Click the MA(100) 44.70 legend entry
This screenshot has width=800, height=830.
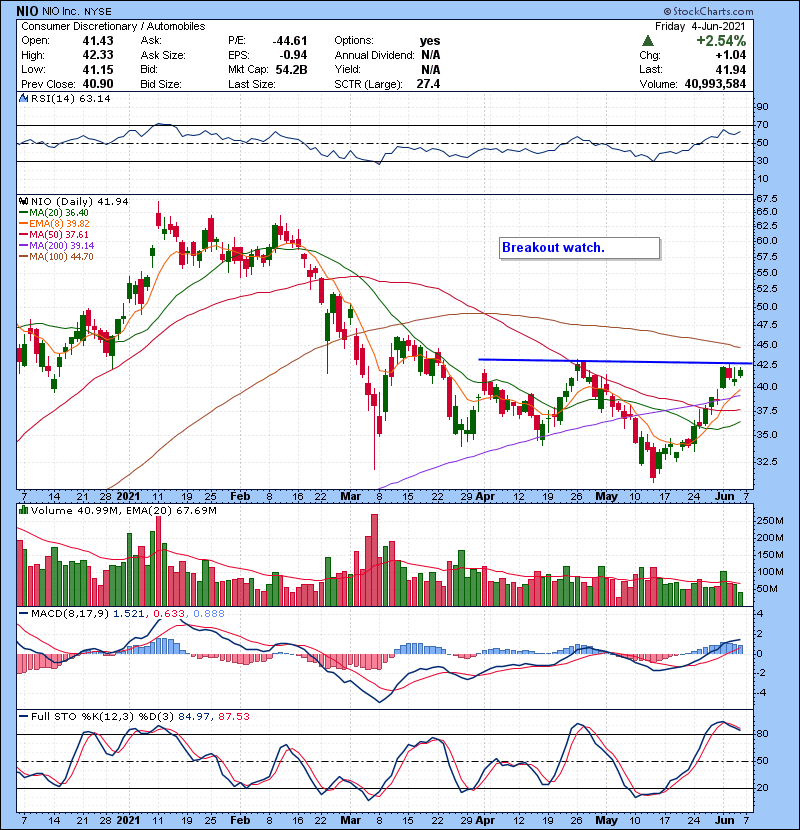tap(56, 257)
